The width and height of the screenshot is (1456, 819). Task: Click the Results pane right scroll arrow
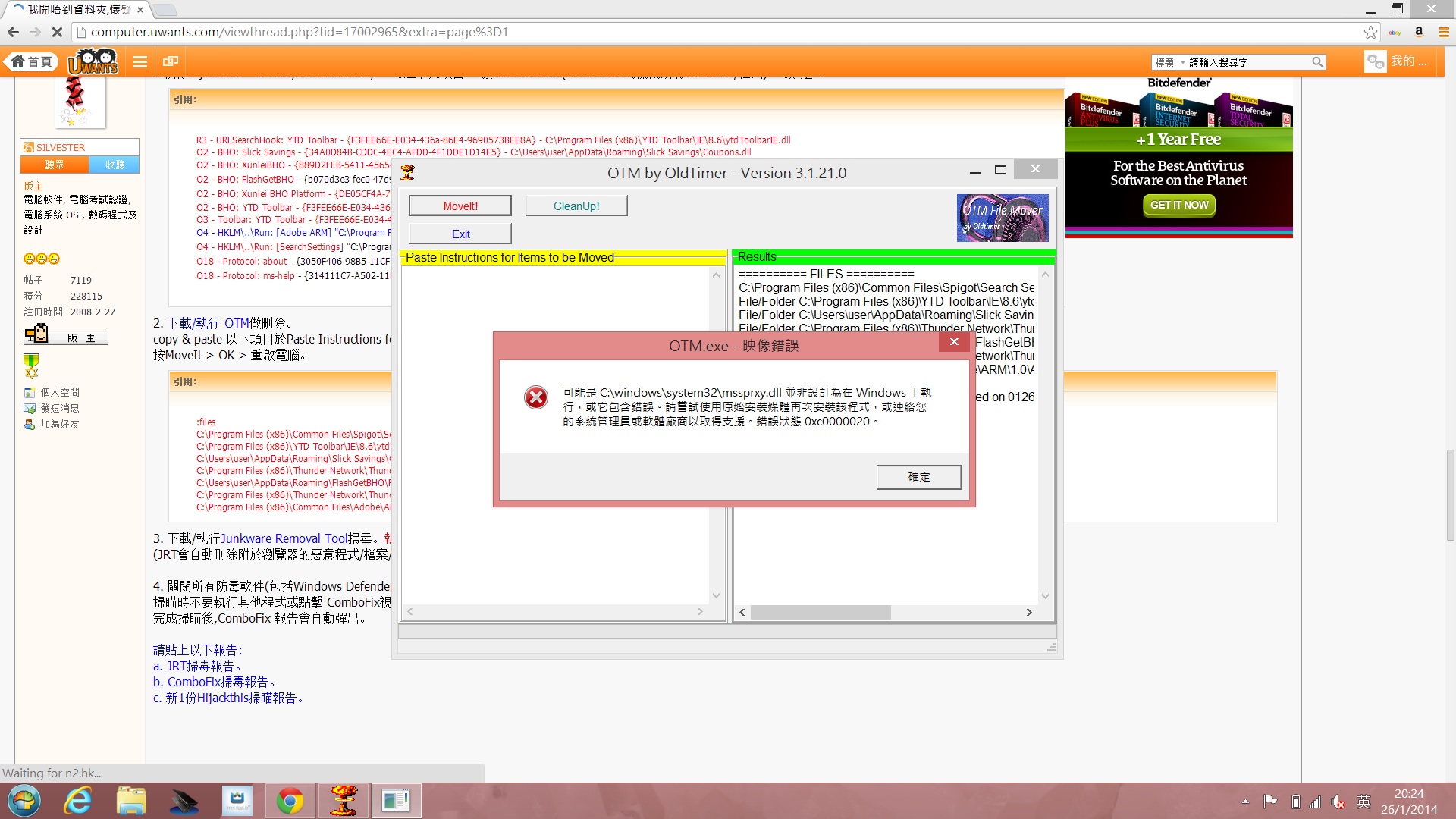click(1029, 612)
